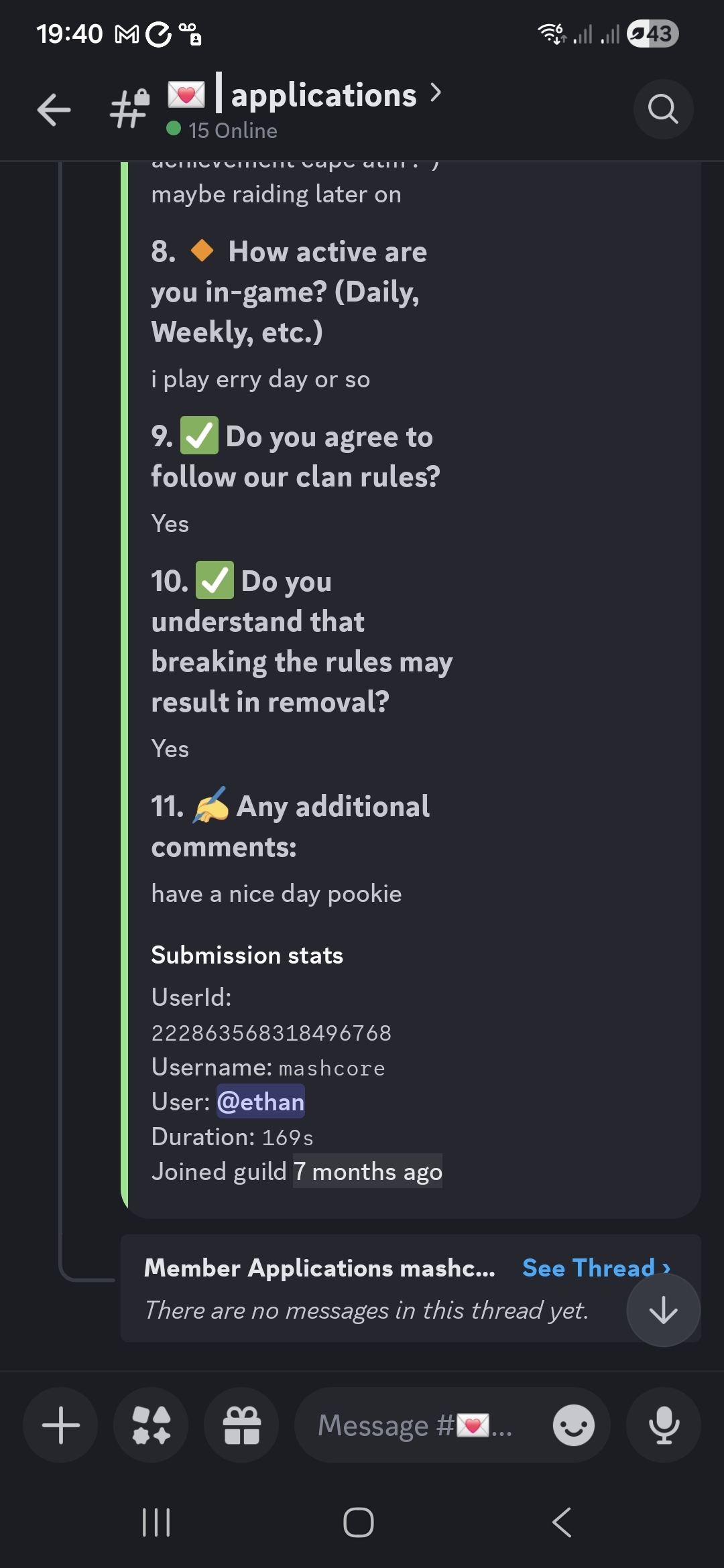Screen dimensions: 724x1568
Task: Open the emoji picker smiley
Action: pyautogui.click(x=573, y=1425)
